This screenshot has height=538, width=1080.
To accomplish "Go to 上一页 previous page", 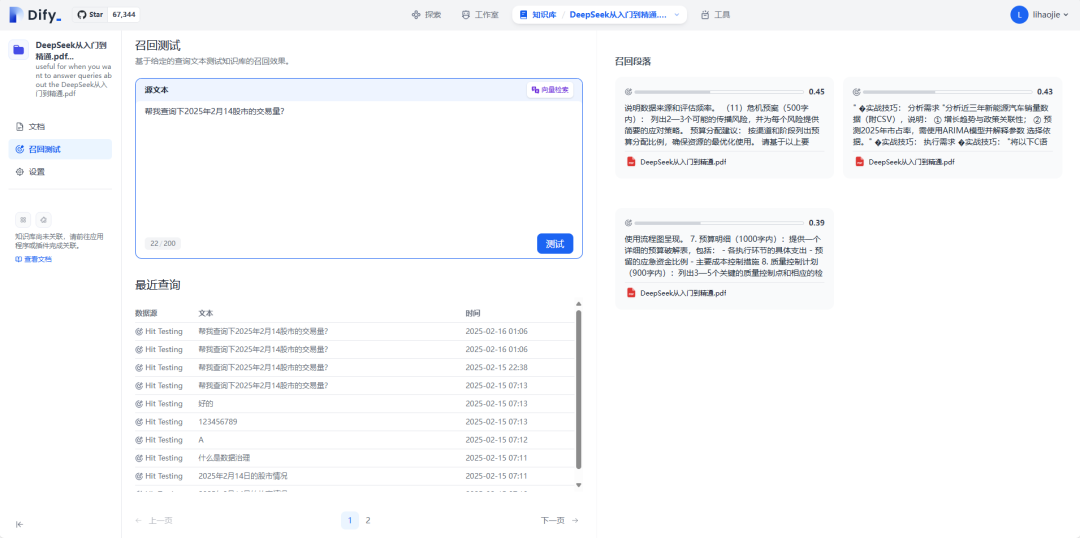I will coord(154,521).
